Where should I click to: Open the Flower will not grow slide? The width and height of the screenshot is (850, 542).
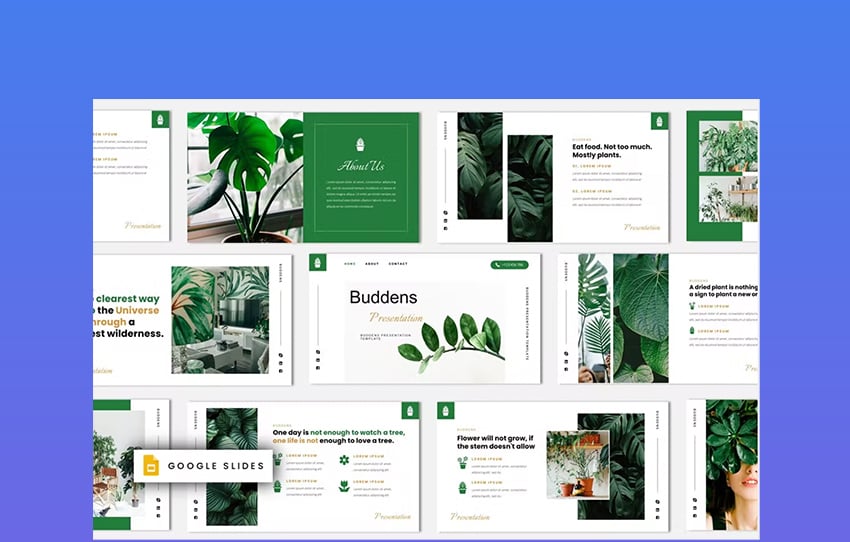pyautogui.click(x=553, y=466)
